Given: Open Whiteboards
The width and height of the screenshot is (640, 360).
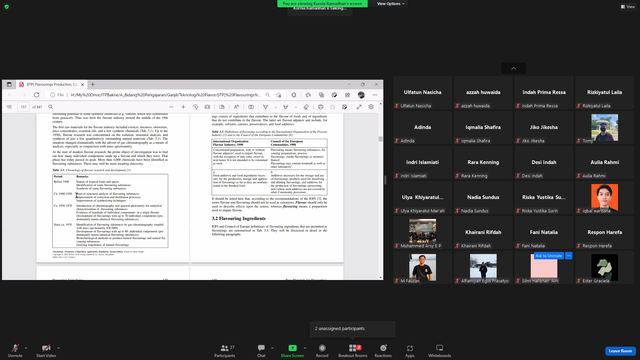Looking at the screenshot, I should coord(439,350).
